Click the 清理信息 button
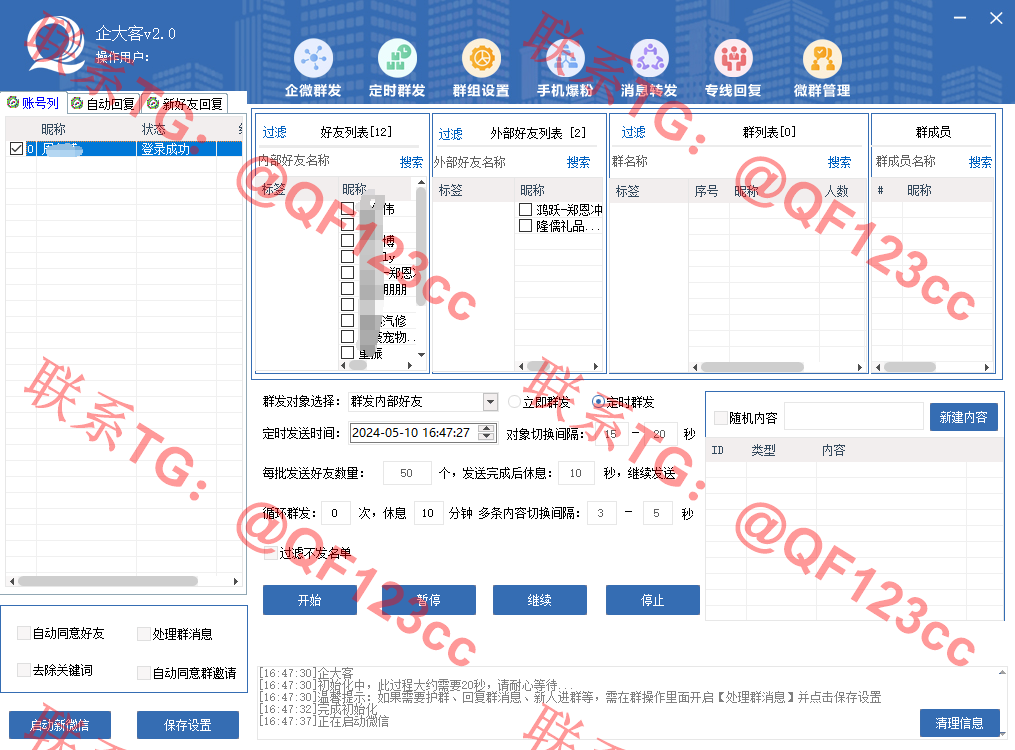Image resolution: width=1015 pixels, height=750 pixels. click(x=959, y=723)
